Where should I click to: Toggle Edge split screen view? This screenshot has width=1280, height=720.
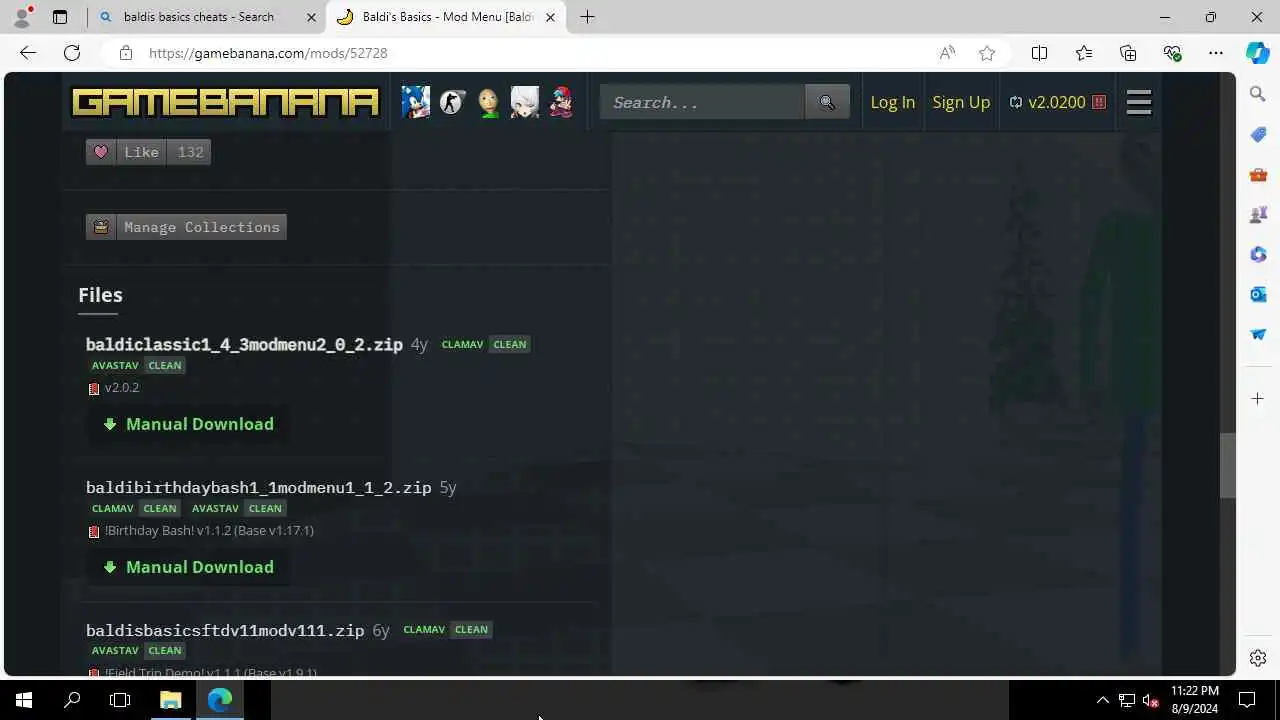[x=1039, y=53]
